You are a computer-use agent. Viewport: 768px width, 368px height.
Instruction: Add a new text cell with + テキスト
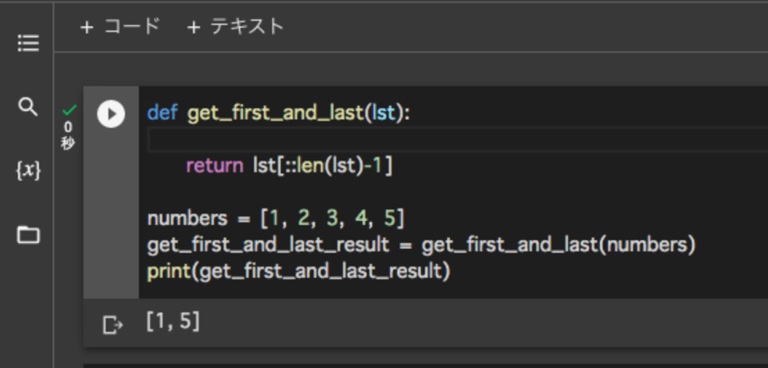[x=235, y=26]
